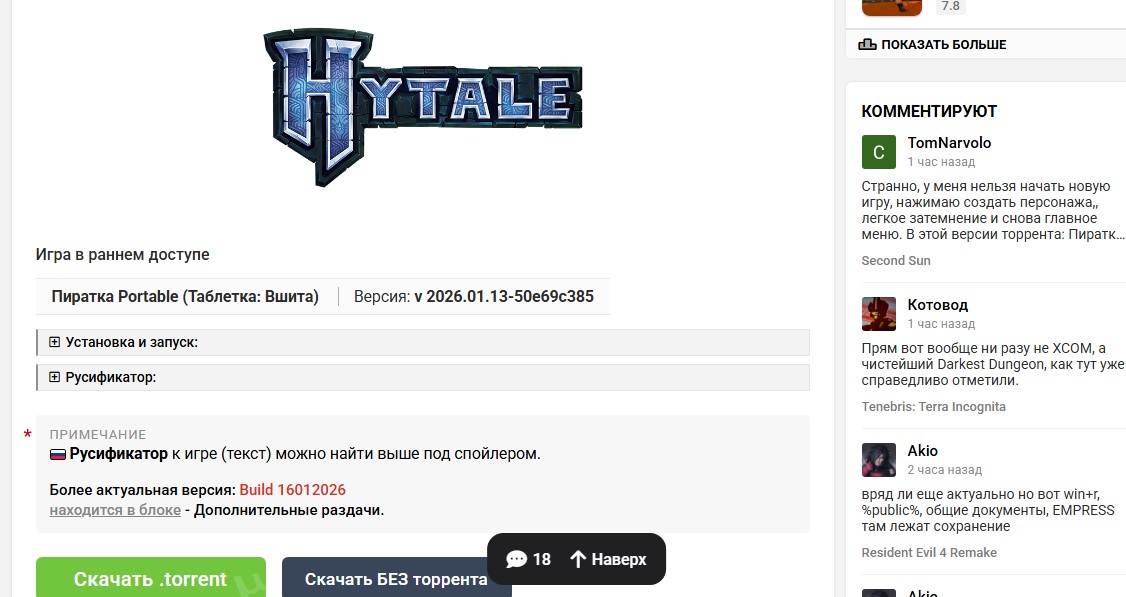Click the ПОКАЗАТЬ БОЛЬШЕ text button

click(x=944, y=44)
